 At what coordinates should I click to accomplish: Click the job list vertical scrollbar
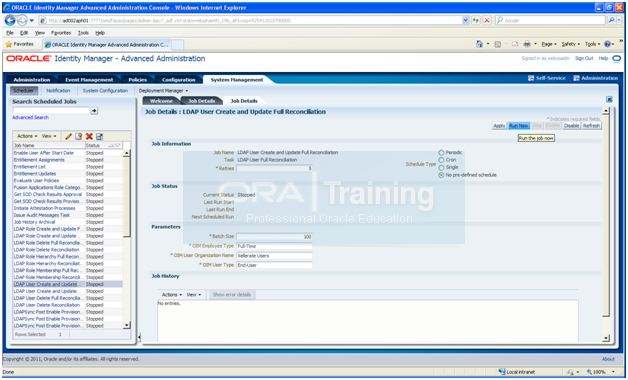point(127,239)
